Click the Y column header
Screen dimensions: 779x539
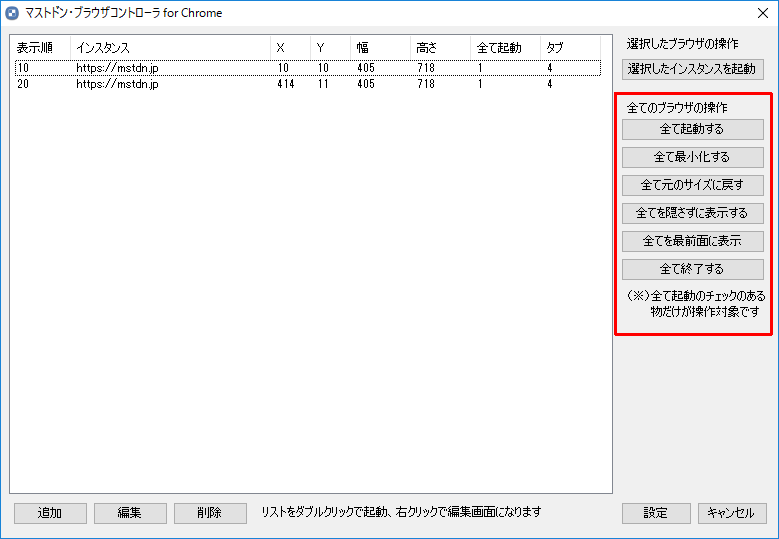(330, 48)
